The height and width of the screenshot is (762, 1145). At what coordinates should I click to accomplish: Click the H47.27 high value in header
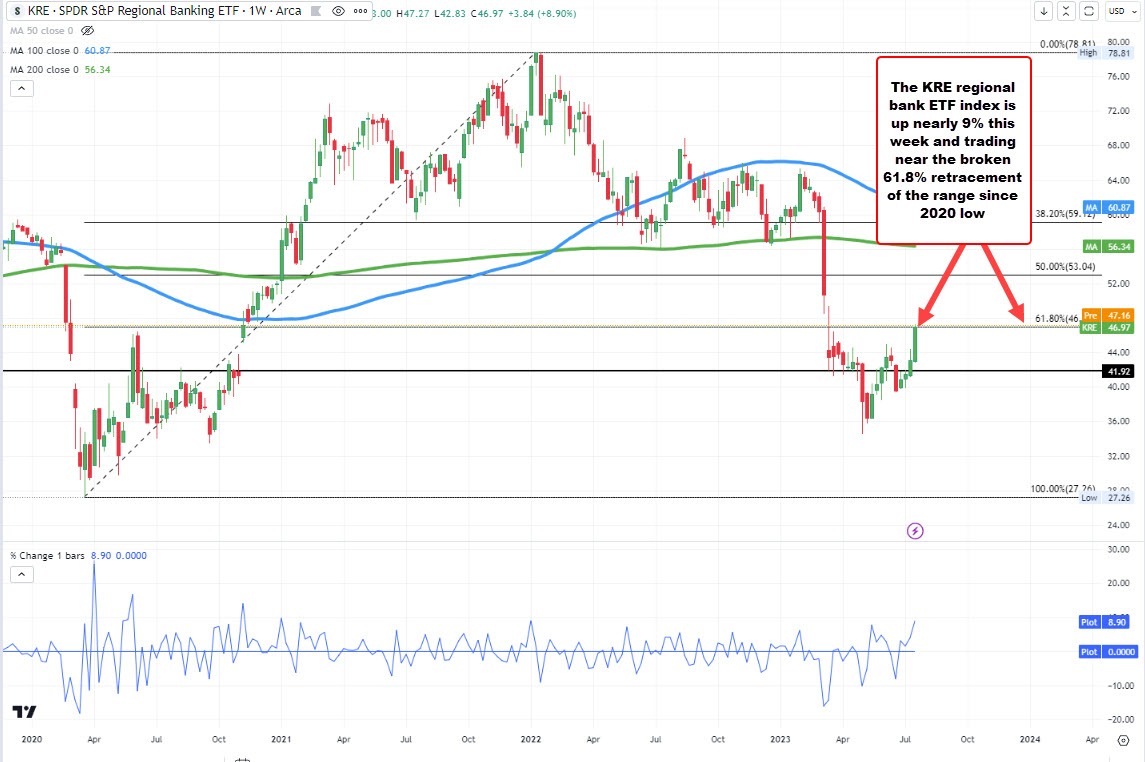pos(413,13)
